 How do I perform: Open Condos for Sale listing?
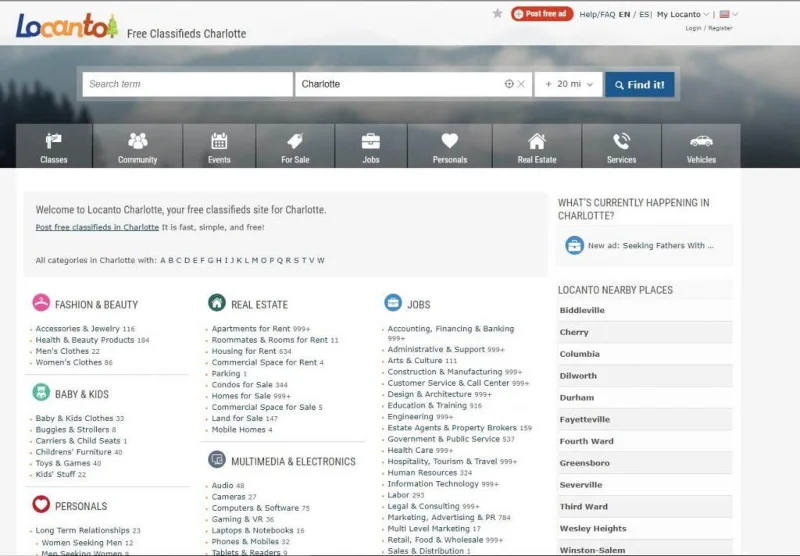coord(242,385)
